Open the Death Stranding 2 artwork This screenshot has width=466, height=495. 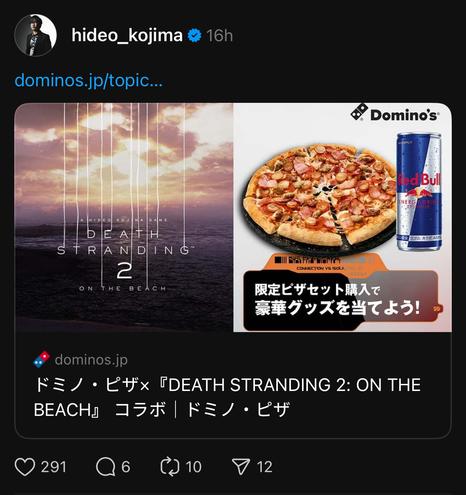point(124,217)
